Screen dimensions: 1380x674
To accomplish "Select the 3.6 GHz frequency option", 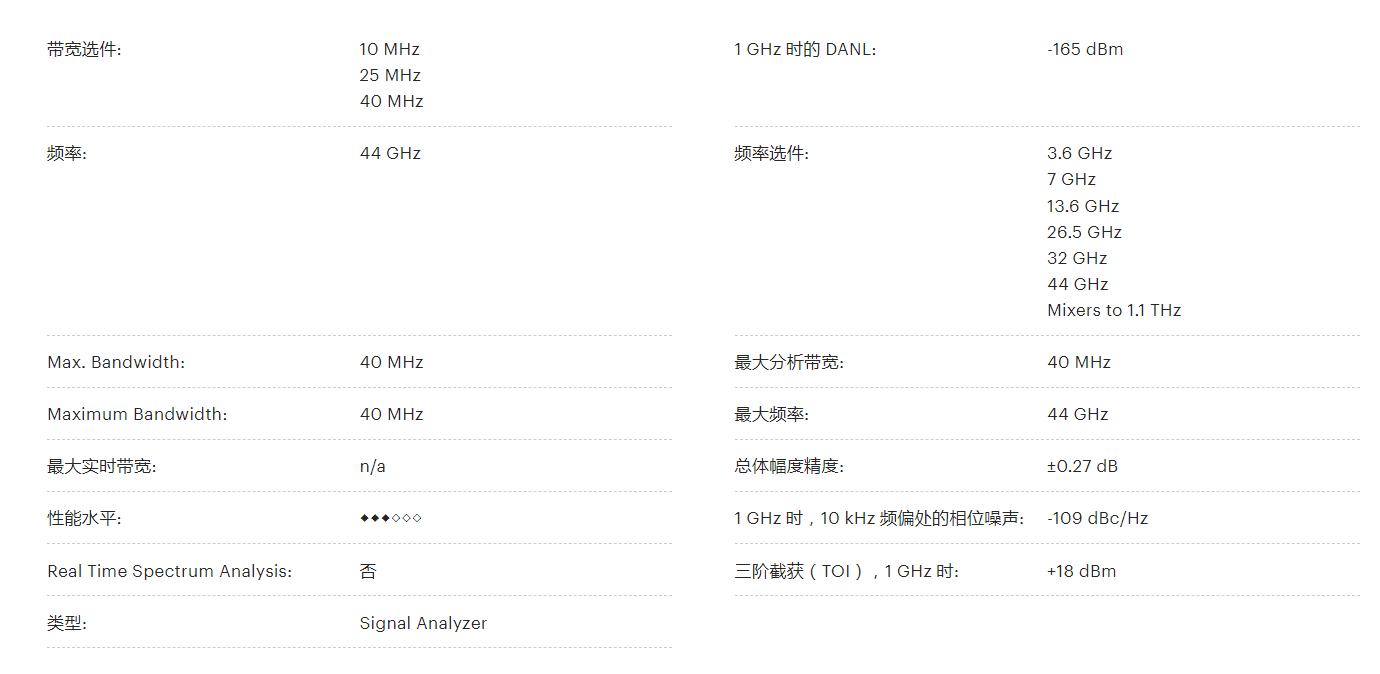I will (1080, 153).
